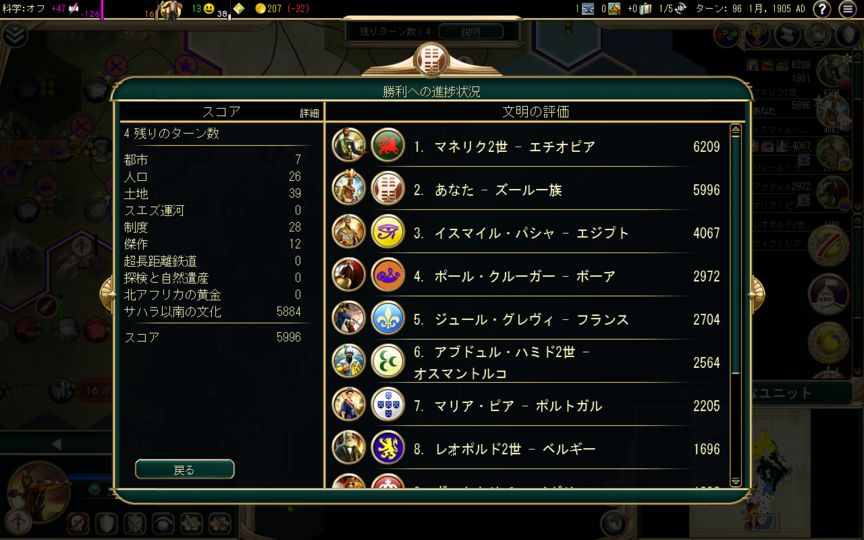The height and width of the screenshot is (540, 864).
Task: Click the help question mark icon
Action: coord(822,9)
